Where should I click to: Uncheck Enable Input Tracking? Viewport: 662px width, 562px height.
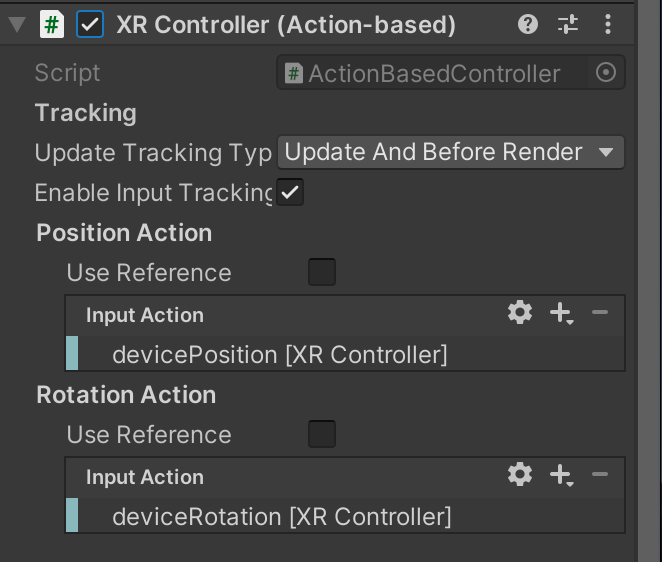(290, 193)
